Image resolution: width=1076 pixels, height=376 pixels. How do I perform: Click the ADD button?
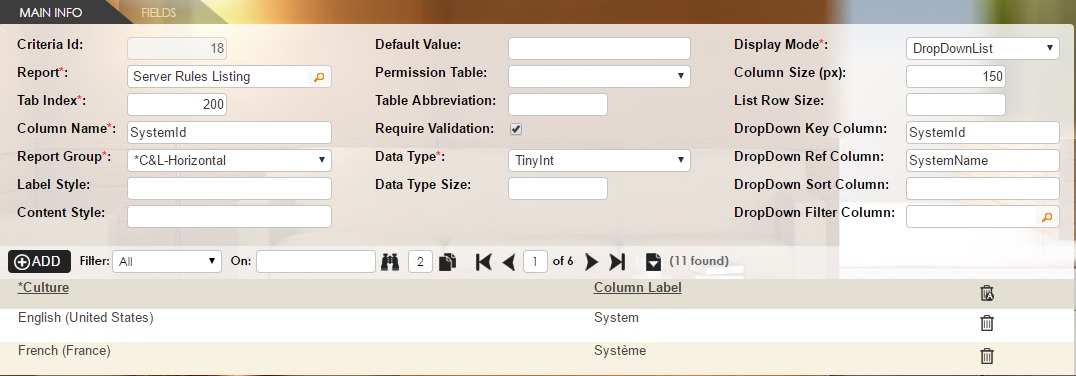coord(39,261)
